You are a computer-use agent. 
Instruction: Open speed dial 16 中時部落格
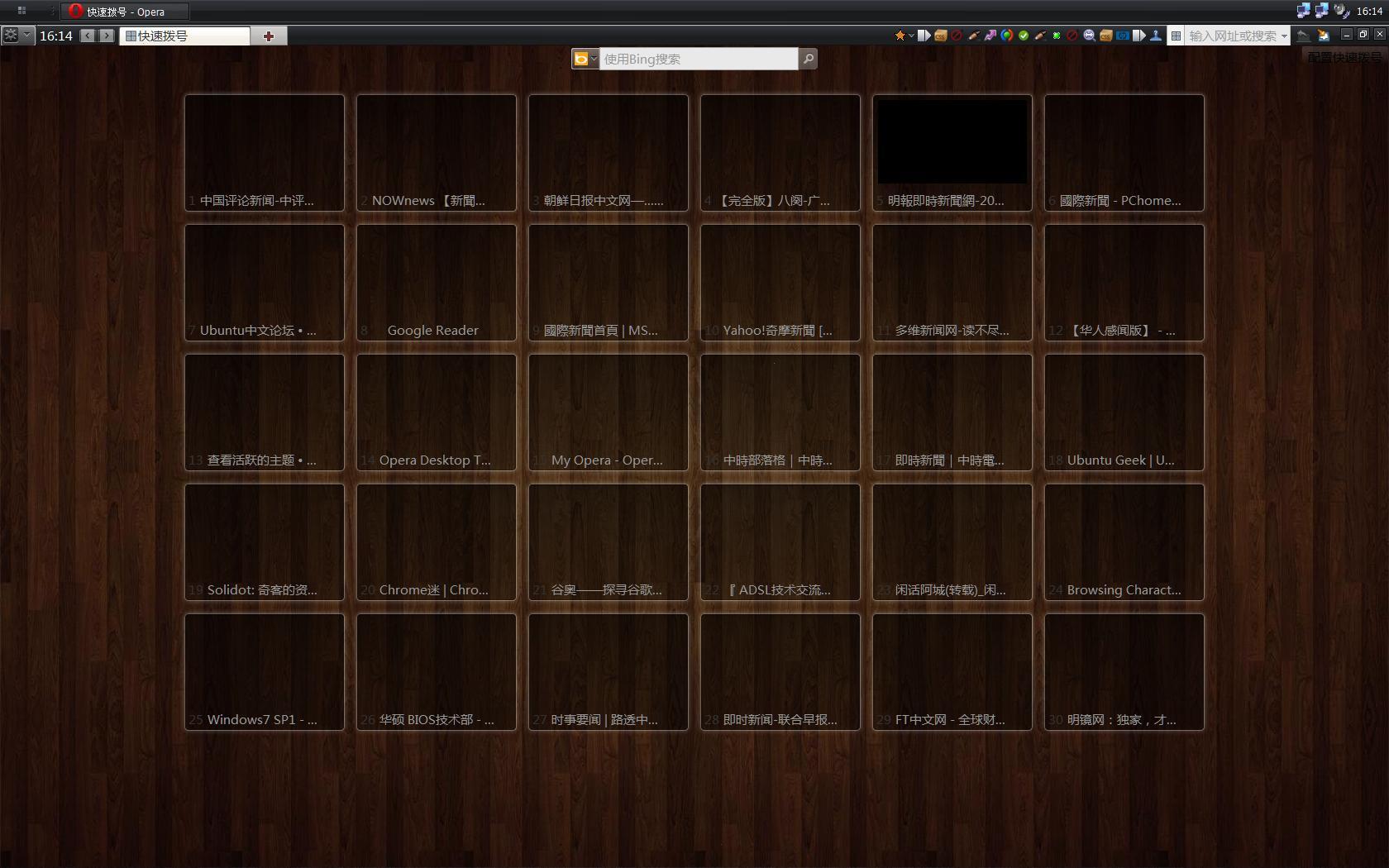(x=780, y=413)
